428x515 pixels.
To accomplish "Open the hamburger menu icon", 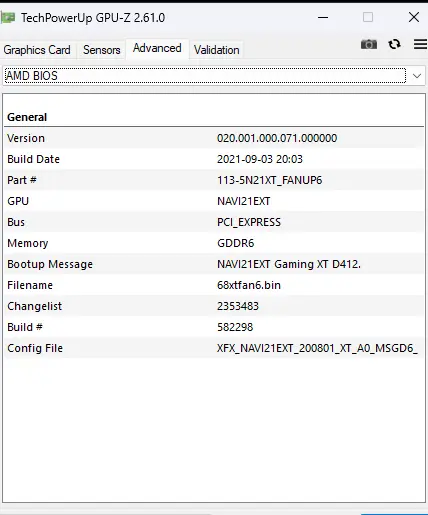I will click(421, 44).
